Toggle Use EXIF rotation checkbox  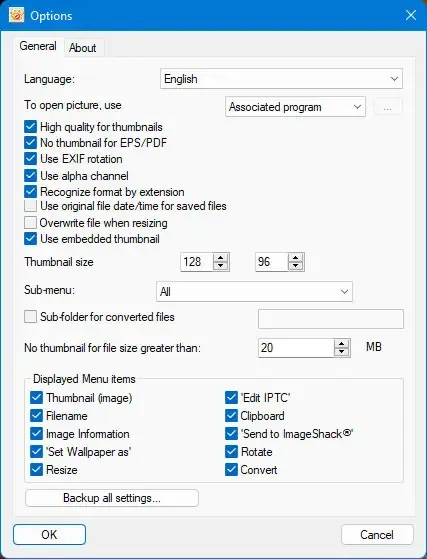point(31,159)
